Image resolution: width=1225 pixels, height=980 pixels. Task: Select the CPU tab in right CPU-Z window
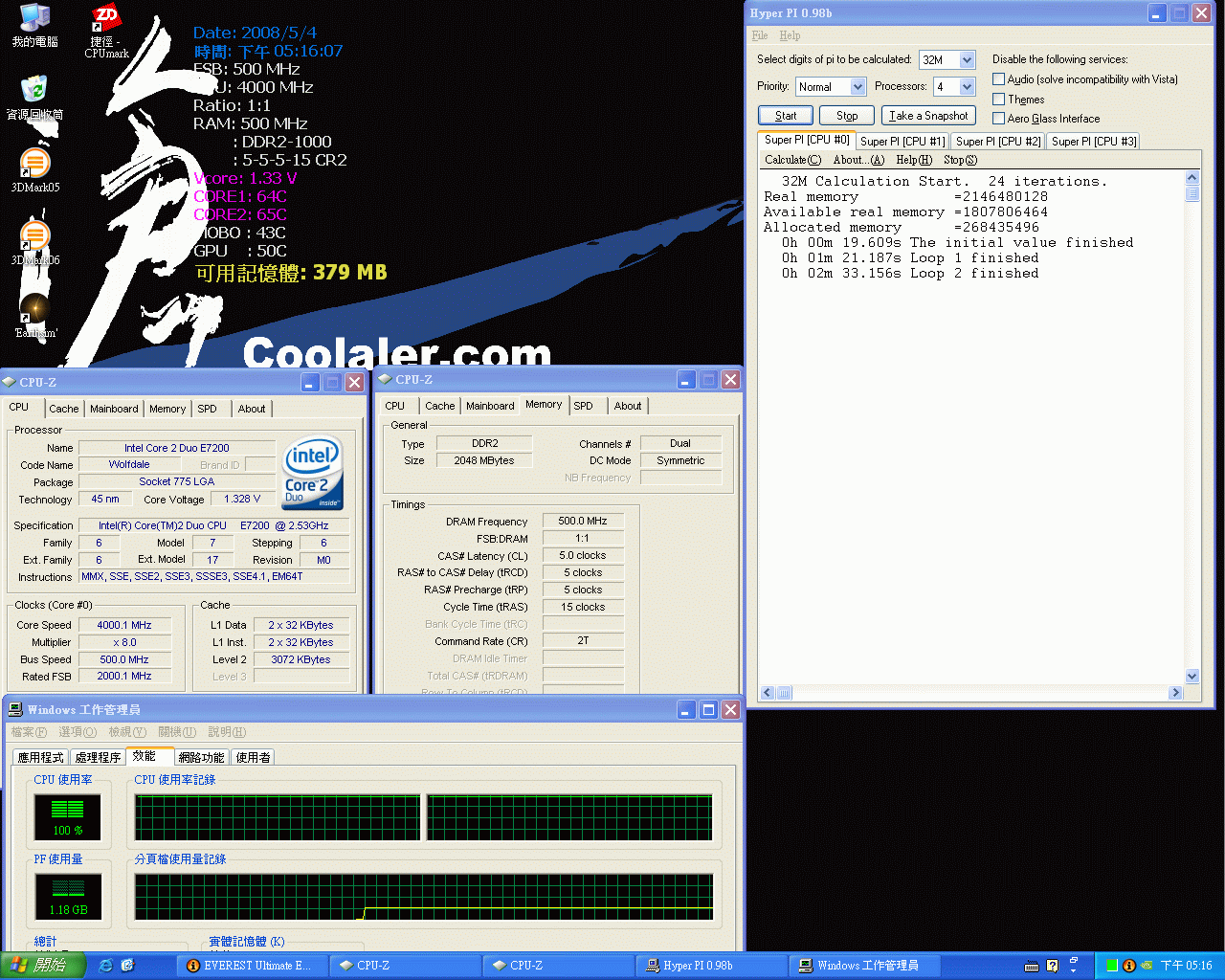395,406
